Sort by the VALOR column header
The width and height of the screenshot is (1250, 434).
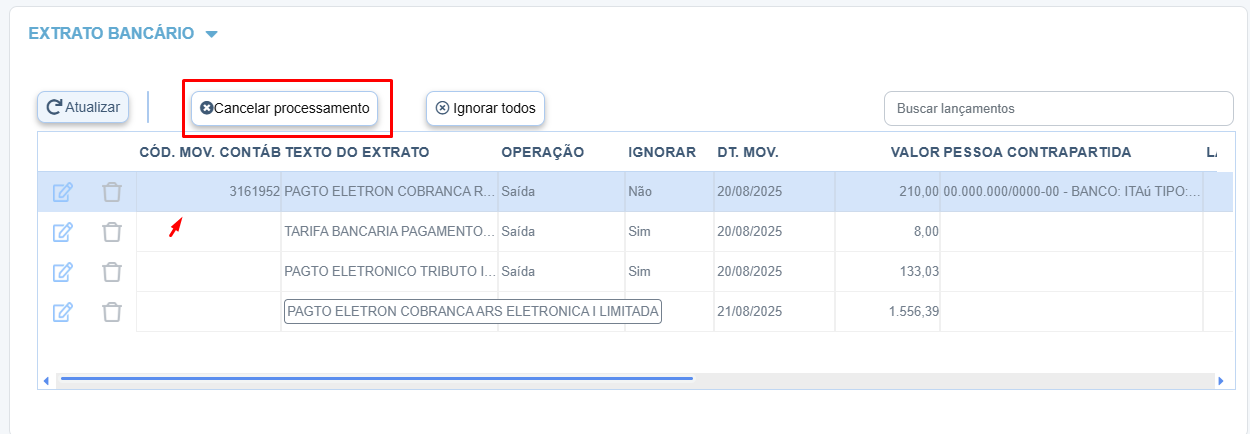[914, 152]
